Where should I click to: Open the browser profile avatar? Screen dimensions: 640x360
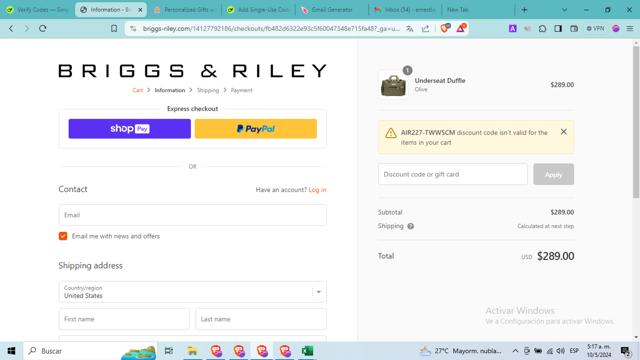[x=616, y=29]
